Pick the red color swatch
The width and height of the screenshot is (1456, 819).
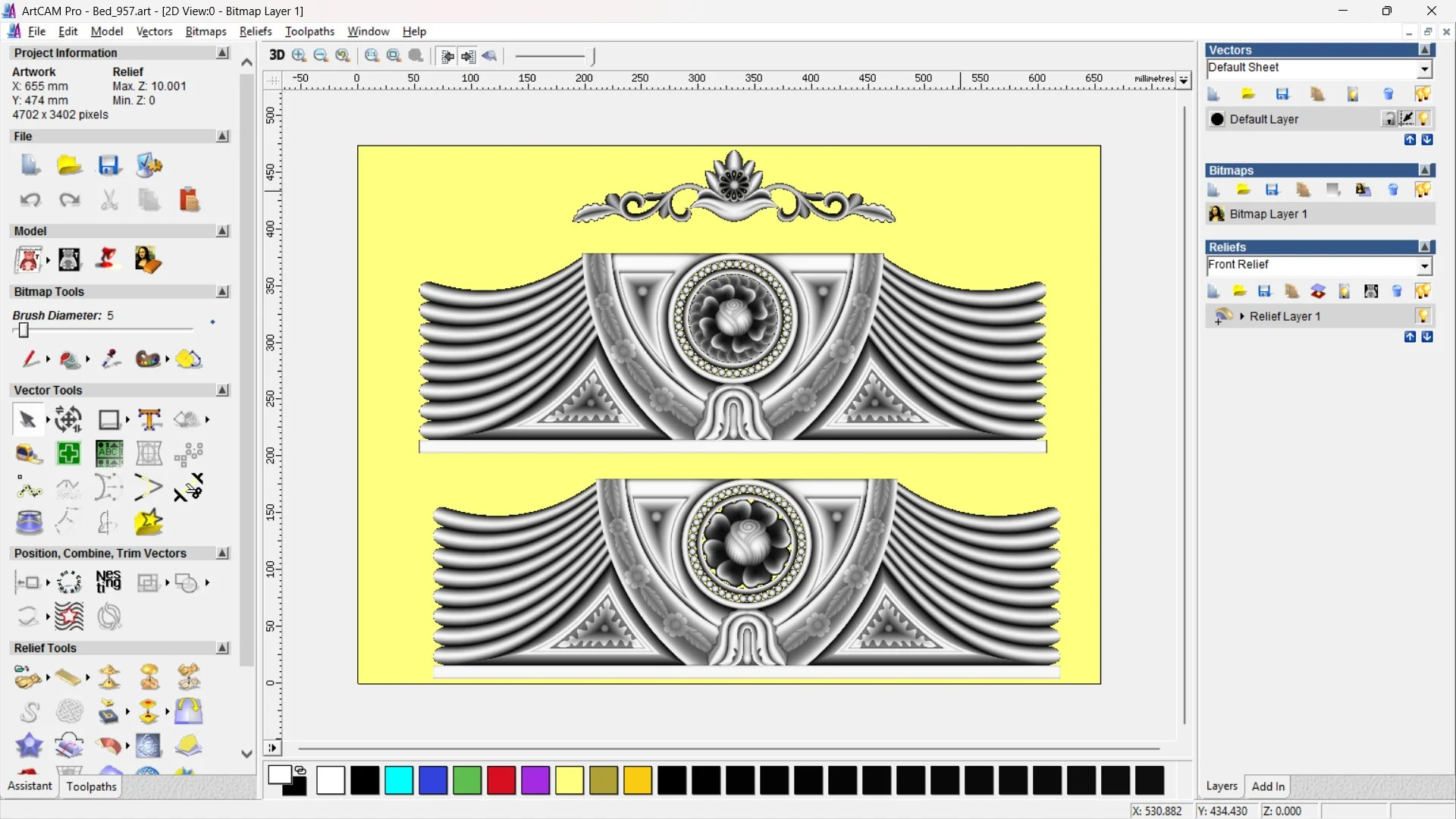click(500, 780)
